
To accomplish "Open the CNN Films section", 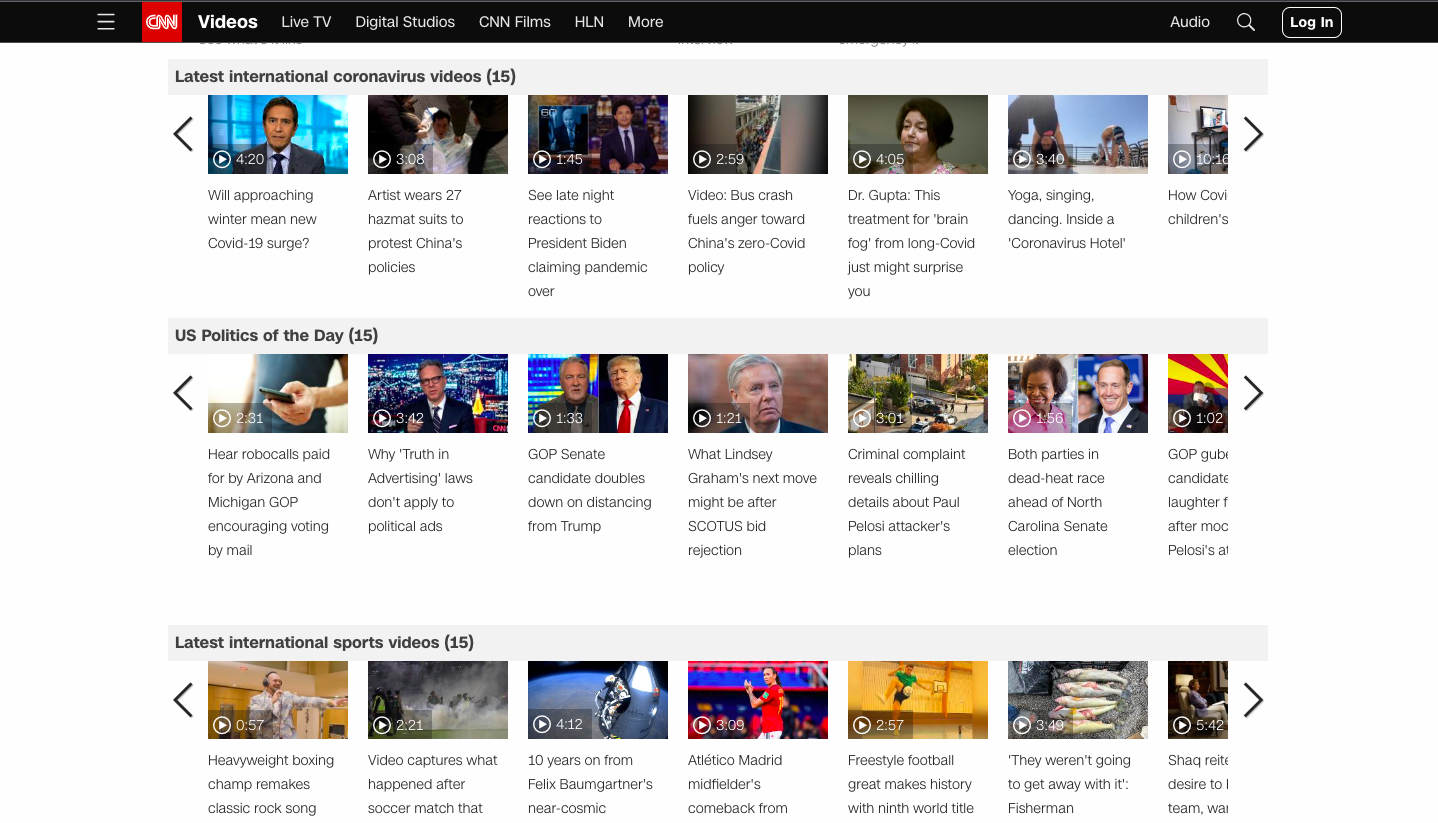I will [x=514, y=21].
